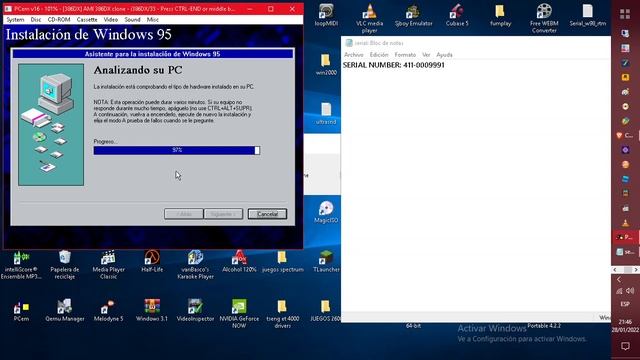This screenshot has height=360, width=640.
Task: Open Ayuda menu in Bloc de notas
Action: [x=444, y=55]
